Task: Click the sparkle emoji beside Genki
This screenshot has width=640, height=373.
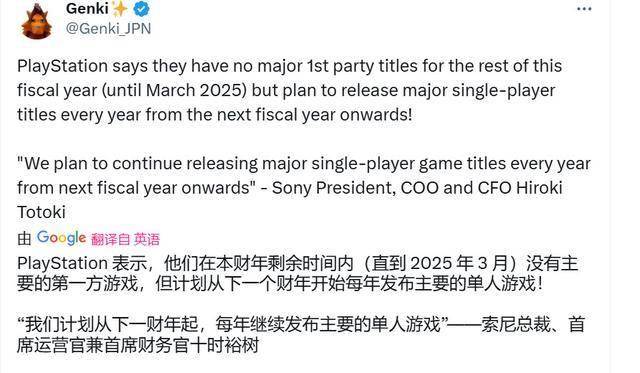Action: [120, 9]
